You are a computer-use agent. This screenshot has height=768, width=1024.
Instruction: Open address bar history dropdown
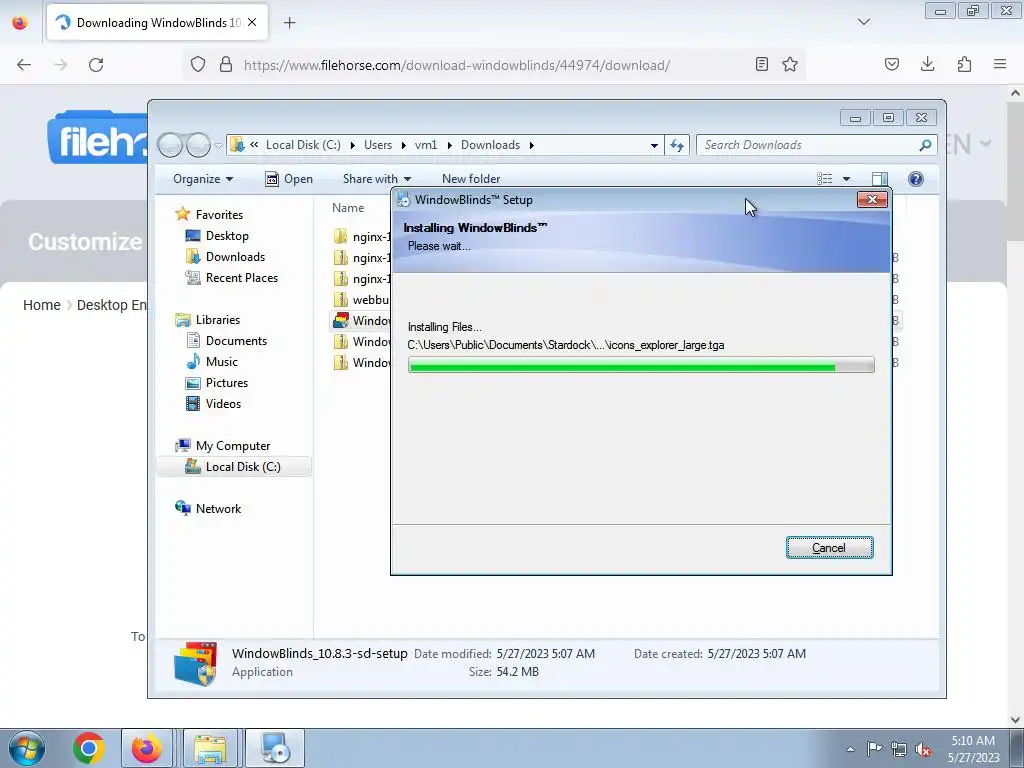pos(654,145)
